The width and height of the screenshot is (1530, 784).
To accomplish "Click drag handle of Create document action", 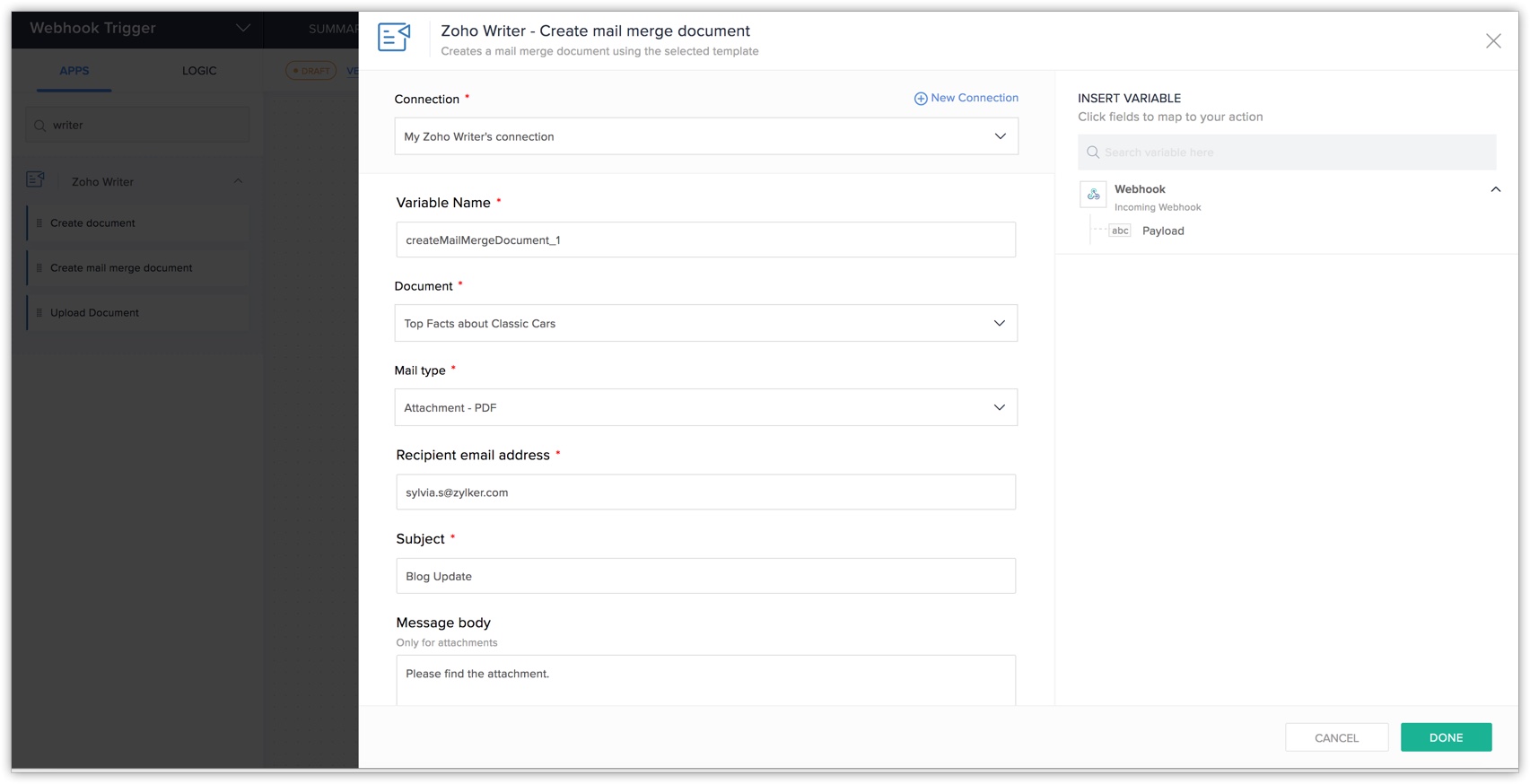I will pos(39,223).
